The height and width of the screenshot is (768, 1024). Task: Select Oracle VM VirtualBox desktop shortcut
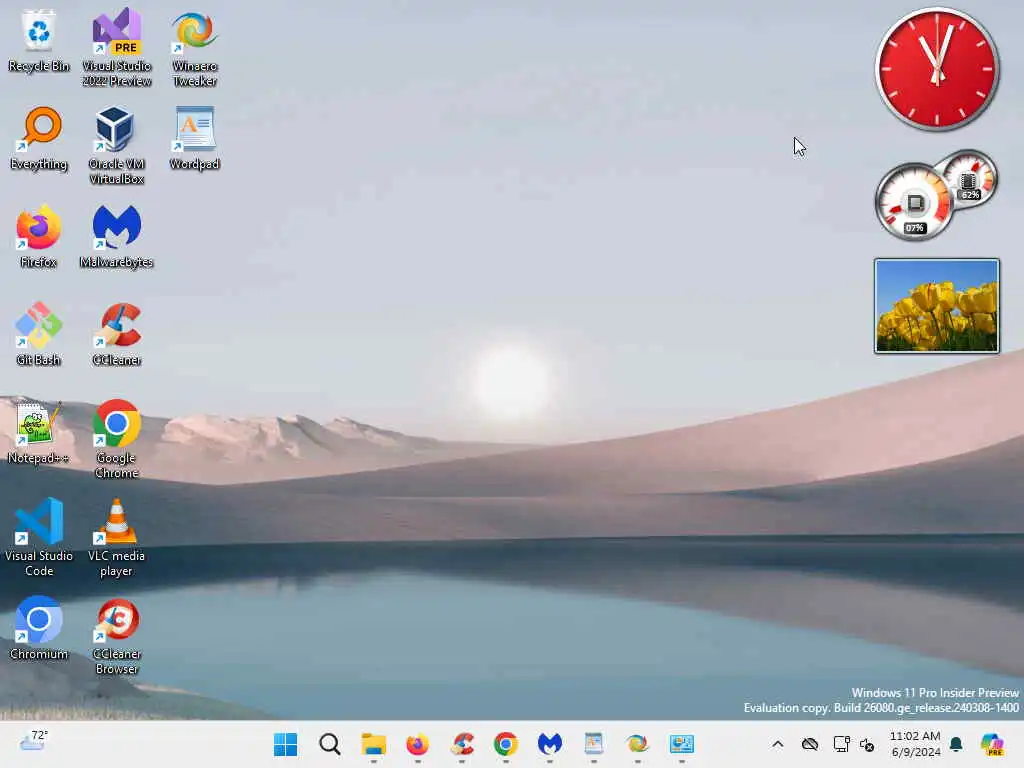pyautogui.click(x=116, y=146)
